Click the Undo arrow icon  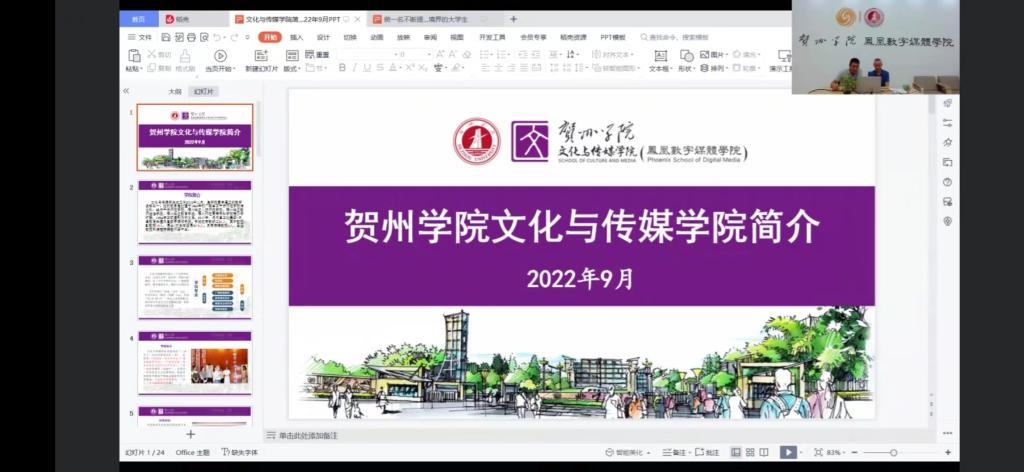pos(216,37)
